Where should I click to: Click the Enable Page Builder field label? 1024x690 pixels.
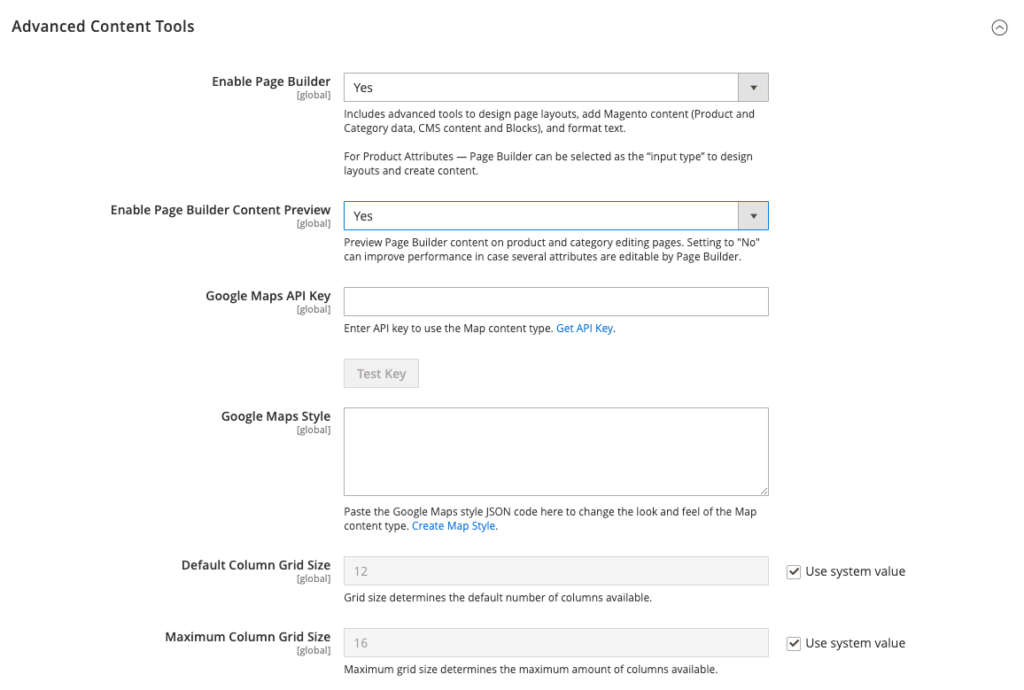point(270,81)
